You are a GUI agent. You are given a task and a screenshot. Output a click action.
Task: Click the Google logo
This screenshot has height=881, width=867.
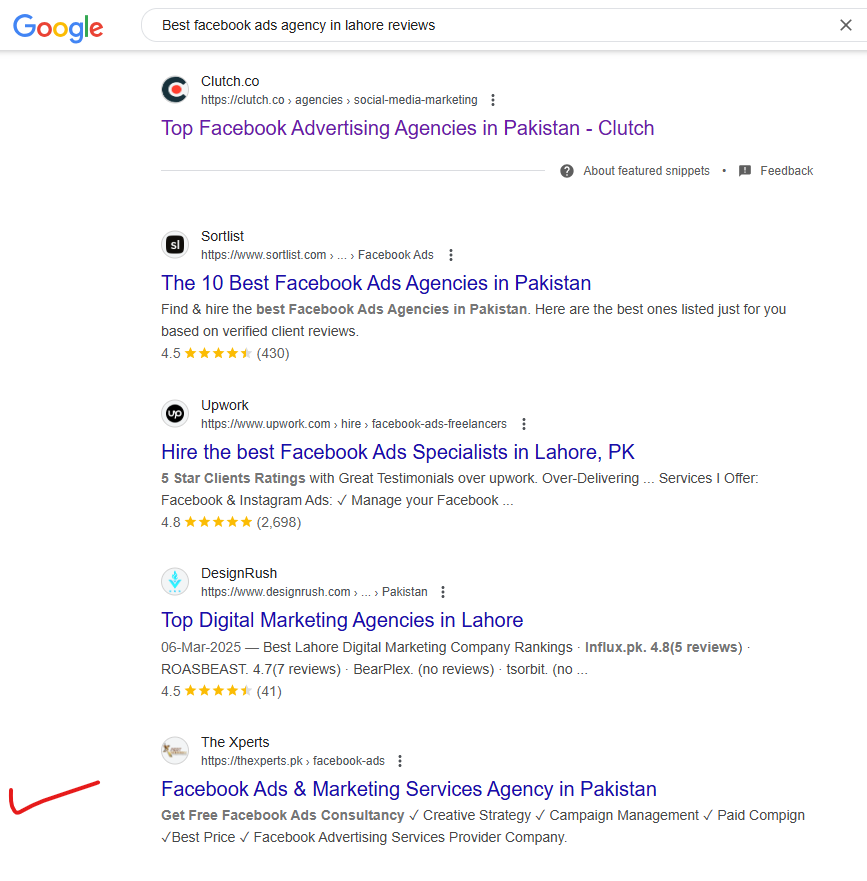pyautogui.click(x=58, y=27)
